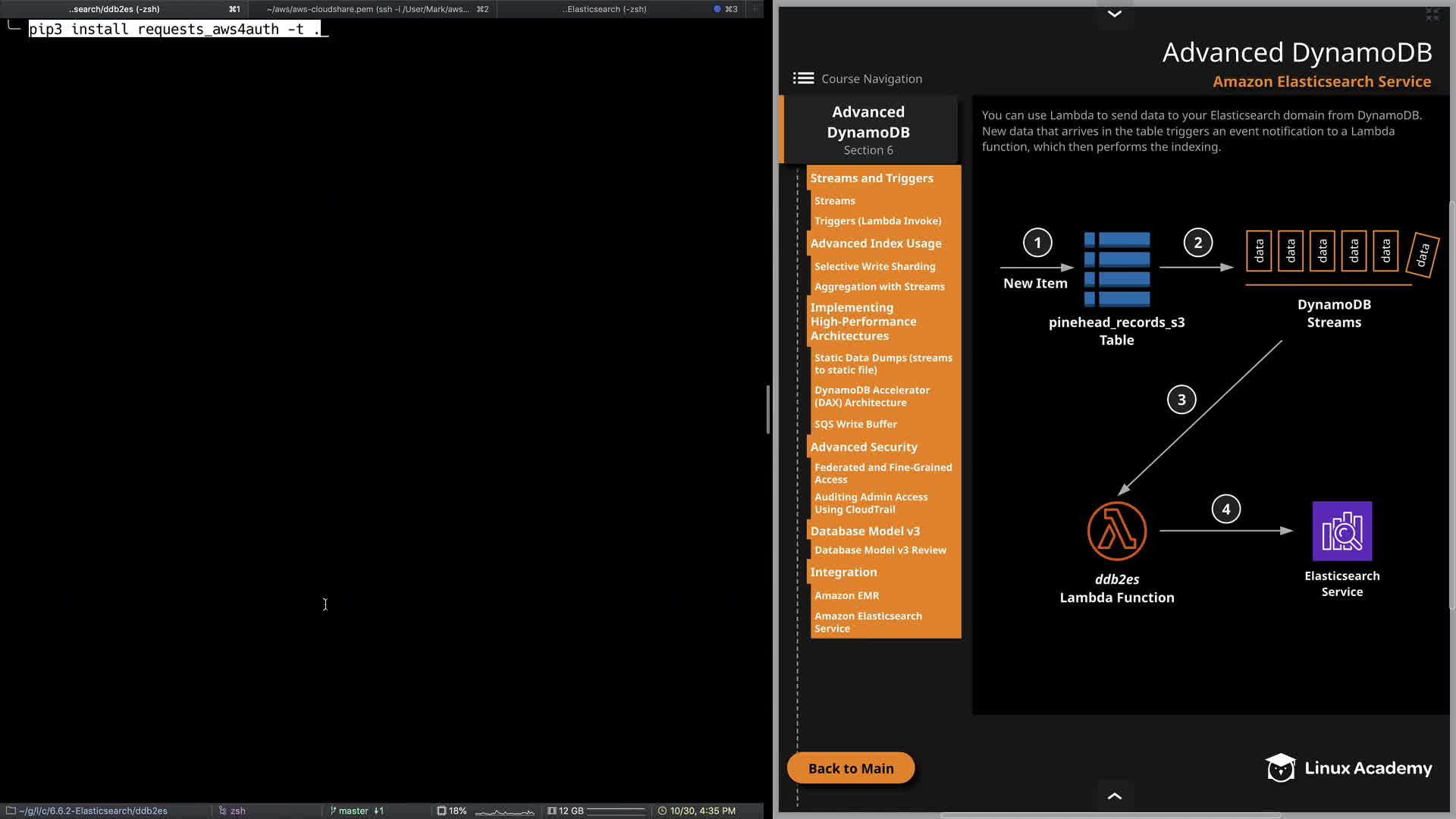The width and height of the screenshot is (1456, 819).
Task: Click the DynamoDB table icon
Action: coord(1117,269)
